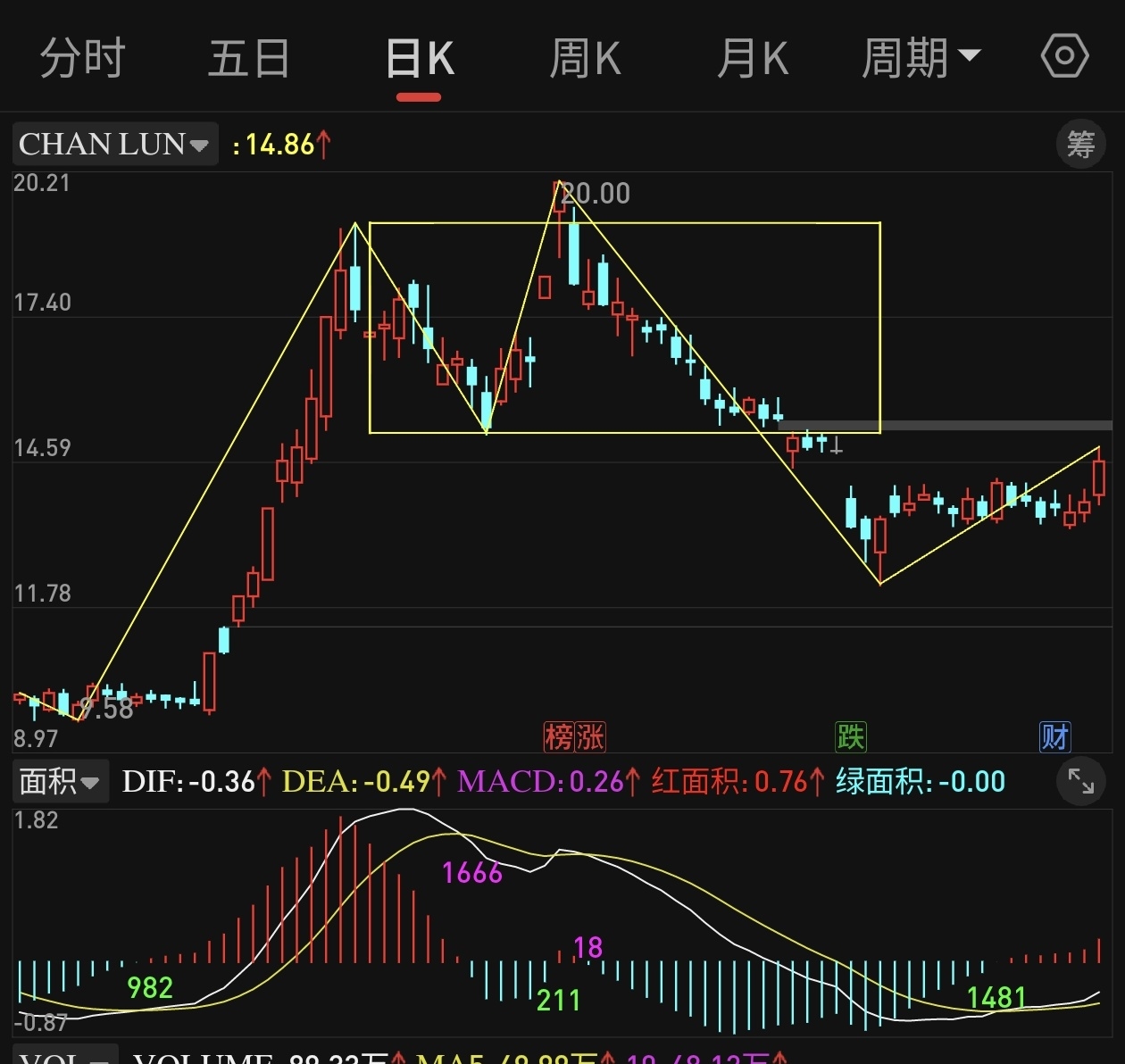Tap the 20.00 high price label
The height and width of the screenshot is (1064, 1125).
[x=596, y=193]
